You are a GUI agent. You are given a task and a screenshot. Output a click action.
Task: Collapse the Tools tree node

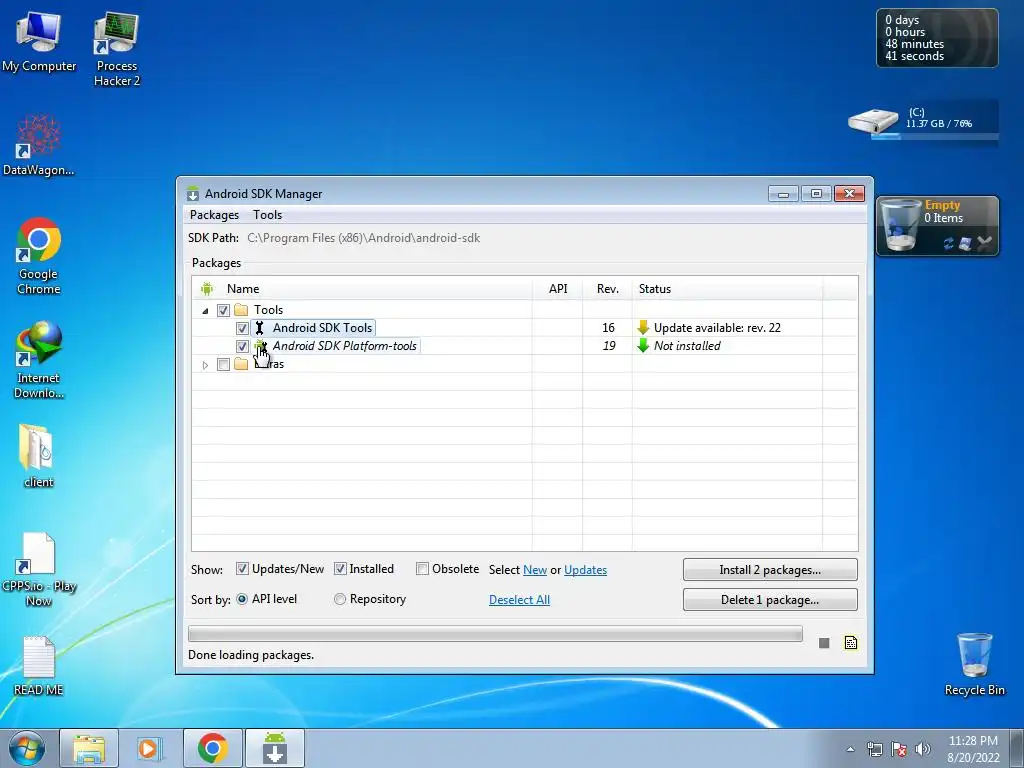(x=205, y=310)
